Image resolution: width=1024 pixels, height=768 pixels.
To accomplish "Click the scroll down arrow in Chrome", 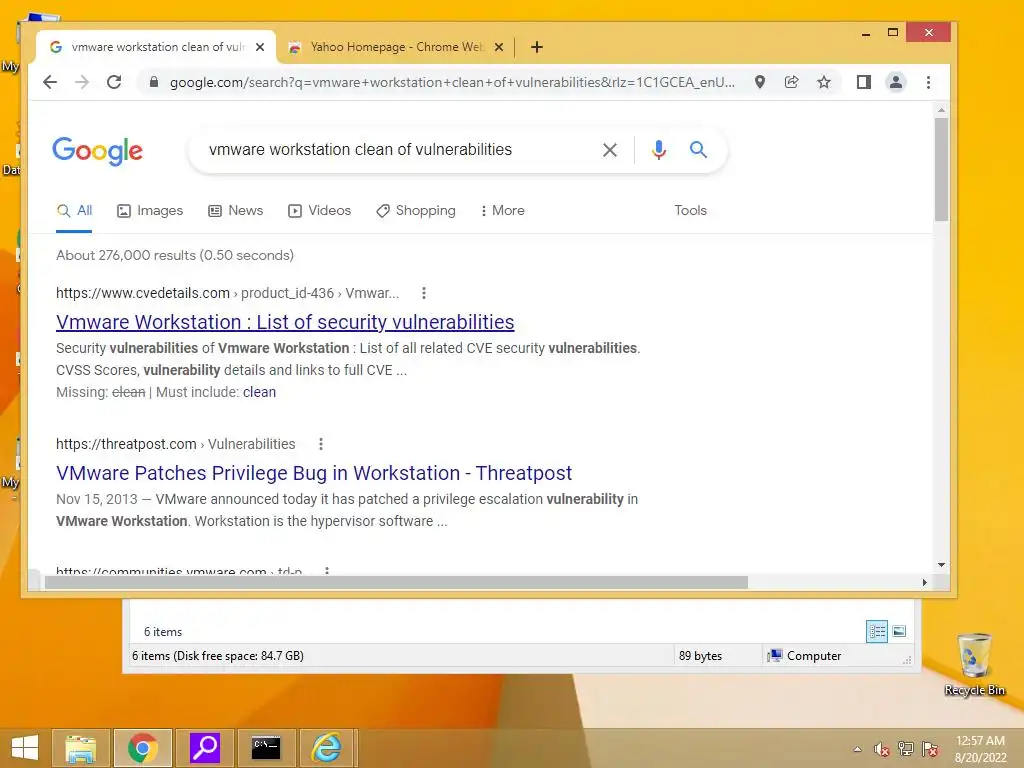I will pos(941,565).
